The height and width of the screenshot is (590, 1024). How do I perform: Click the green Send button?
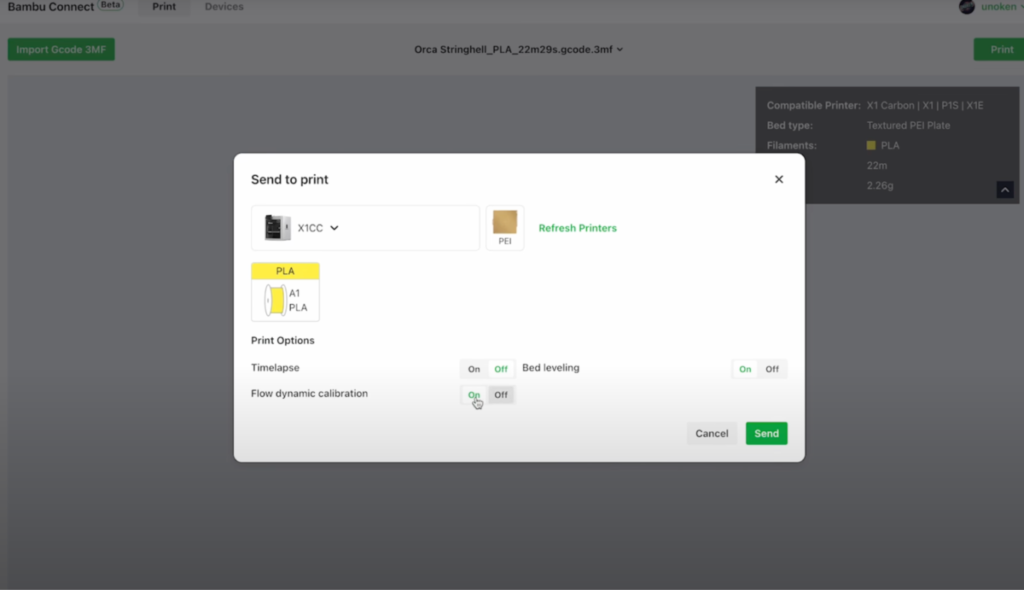pyautogui.click(x=766, y=433)
